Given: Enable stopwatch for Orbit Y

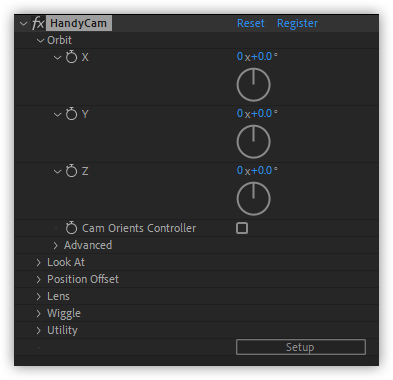Looking at the screenshot, I should (71, 114).
